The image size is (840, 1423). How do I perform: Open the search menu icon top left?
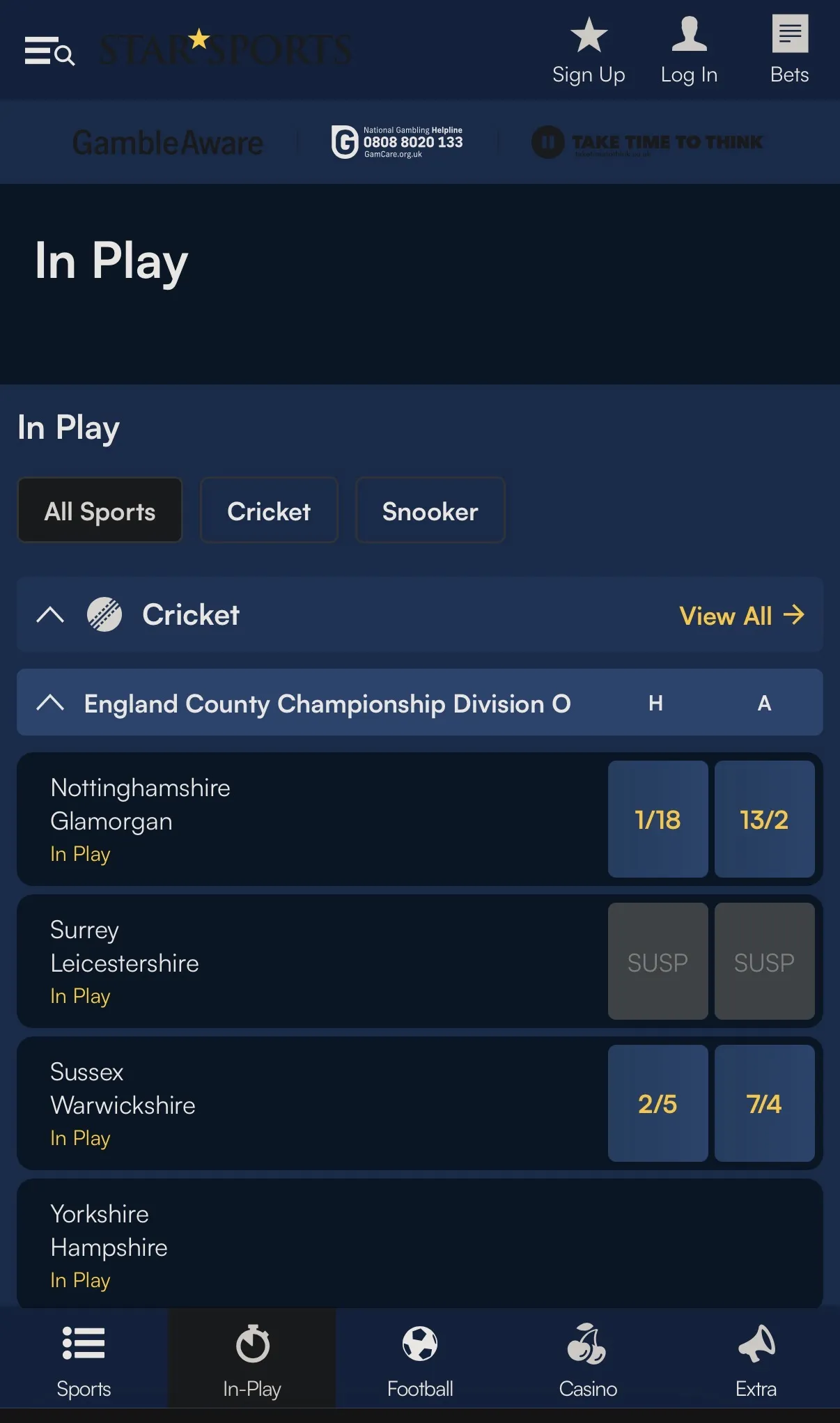[50, 52]
